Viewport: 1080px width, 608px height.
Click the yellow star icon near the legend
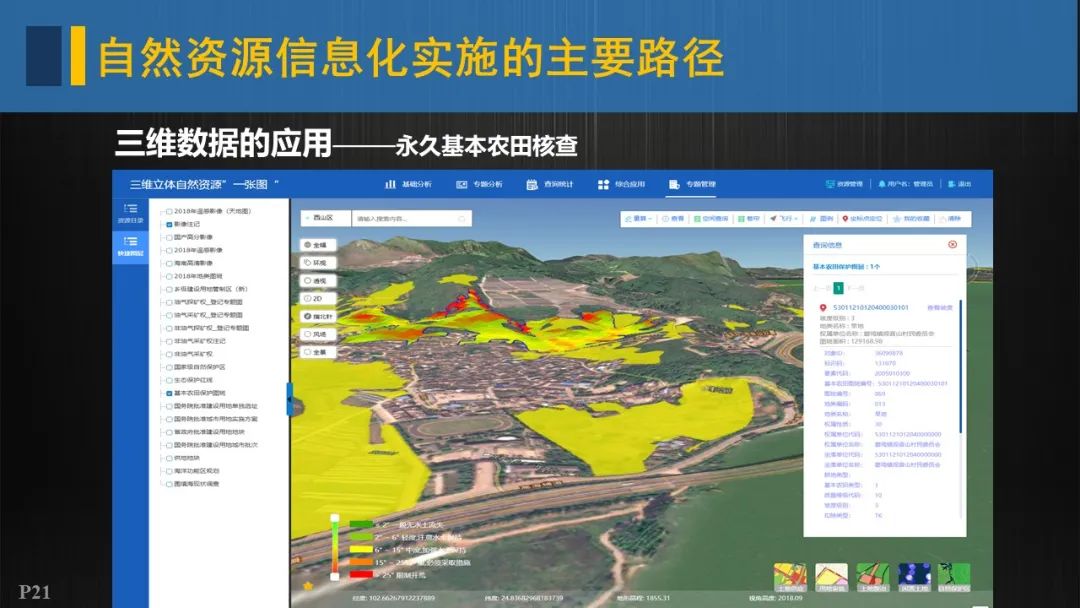coord(308,586)
